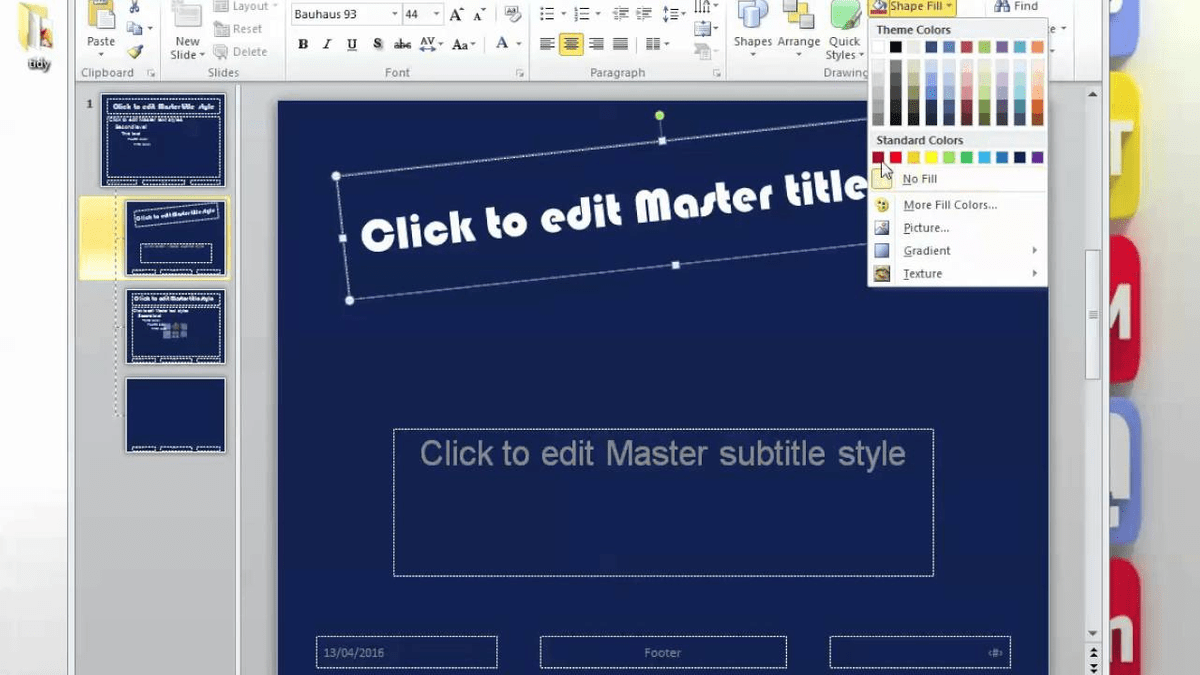Expand the font size dropdown showing 44

pos(436,15)
